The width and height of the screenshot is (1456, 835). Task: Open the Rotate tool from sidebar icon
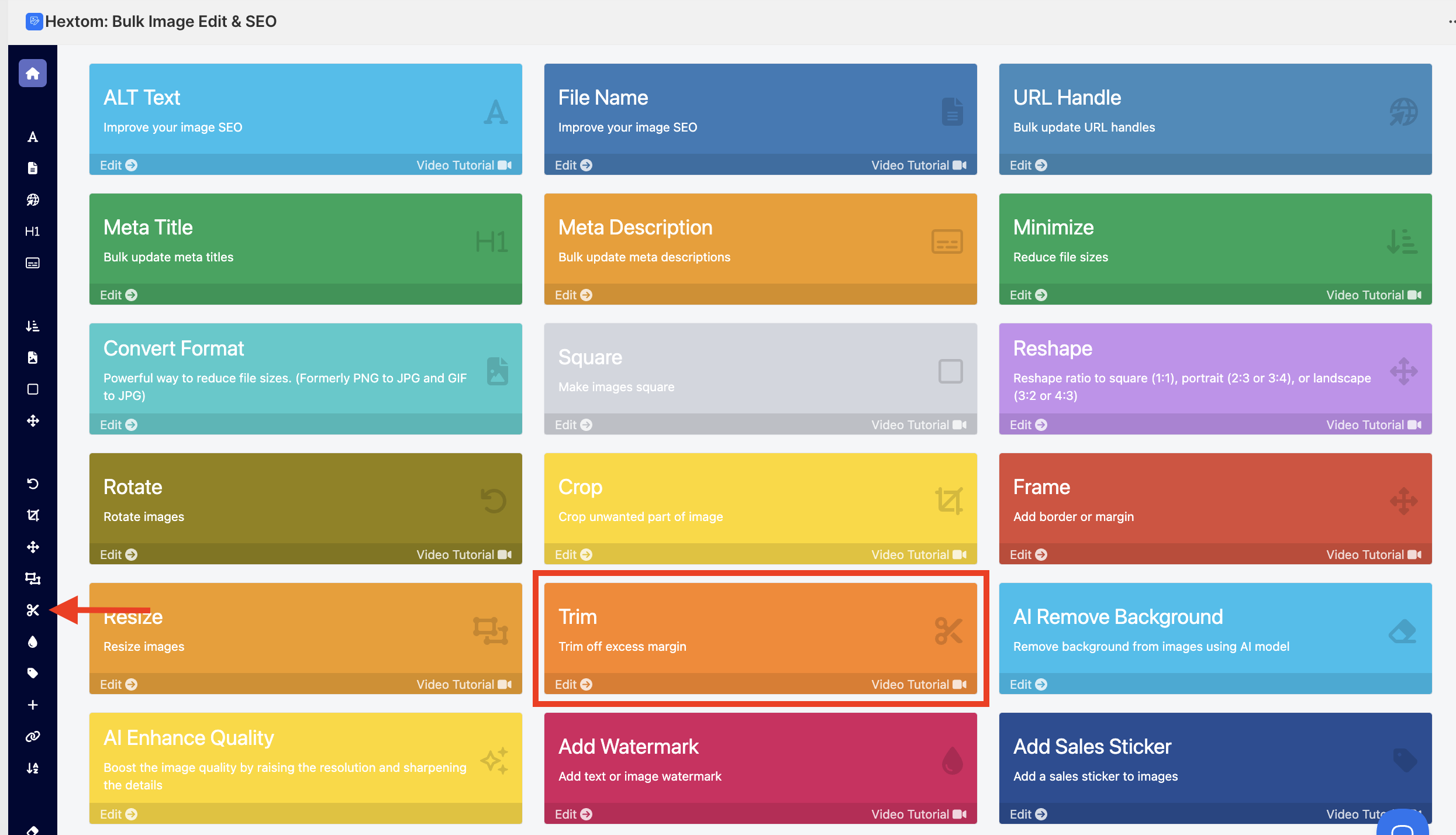point(33,484)
